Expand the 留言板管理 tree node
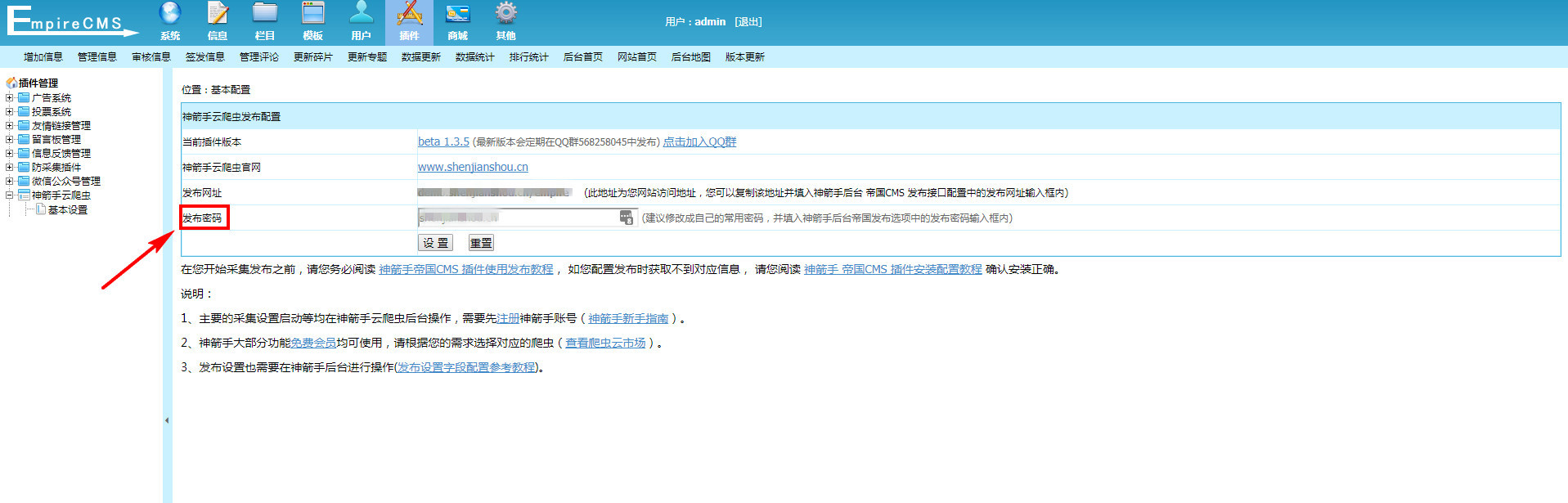 10,139
